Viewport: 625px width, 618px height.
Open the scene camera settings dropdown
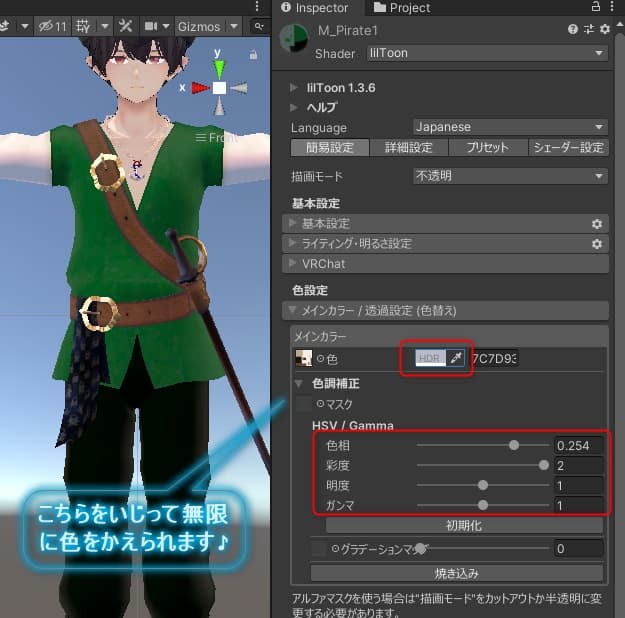pyautogui.click(x=166, y=26)
